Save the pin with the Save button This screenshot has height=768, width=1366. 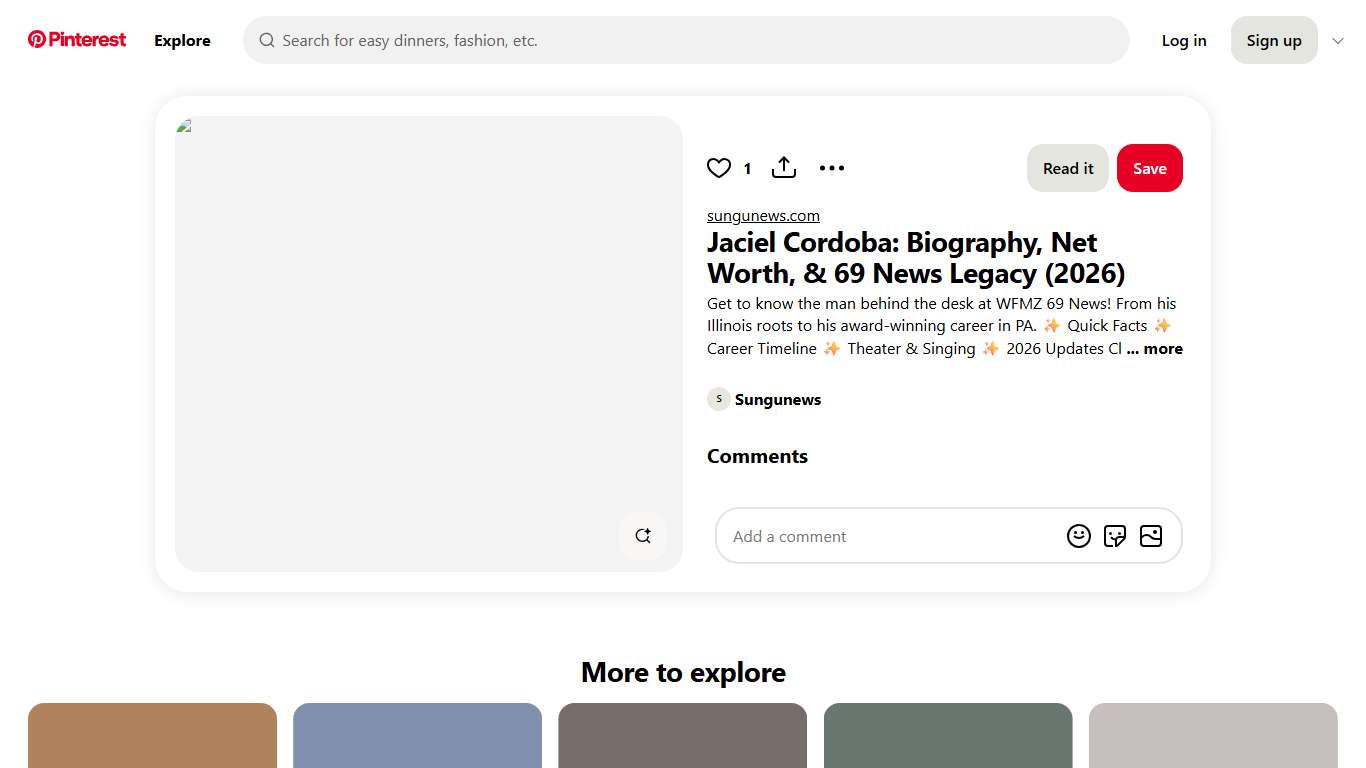1149,168
